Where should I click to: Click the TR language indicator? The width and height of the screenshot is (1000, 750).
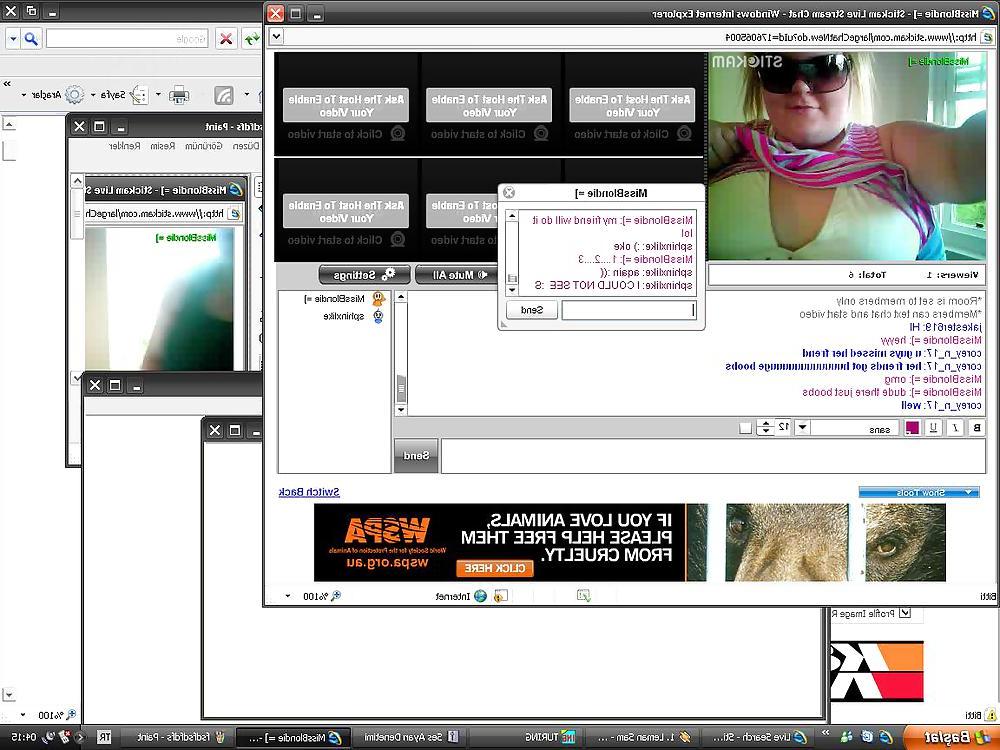(104, 737)
